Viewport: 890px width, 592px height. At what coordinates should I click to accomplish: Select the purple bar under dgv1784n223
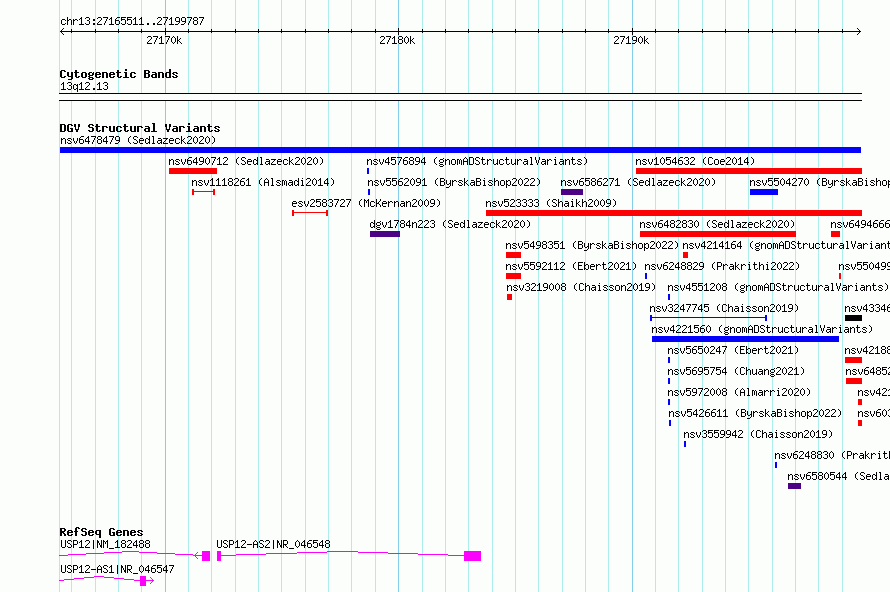pos(385,234)
